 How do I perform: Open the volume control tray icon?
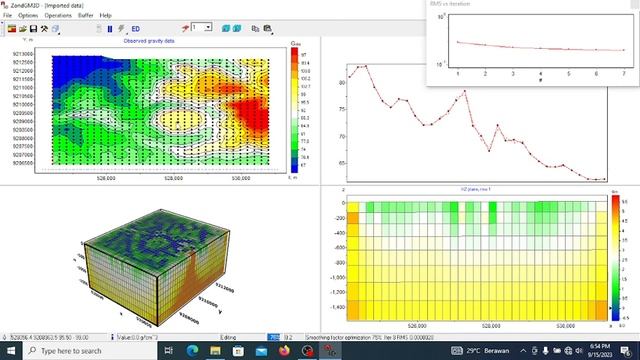(579, 351)
